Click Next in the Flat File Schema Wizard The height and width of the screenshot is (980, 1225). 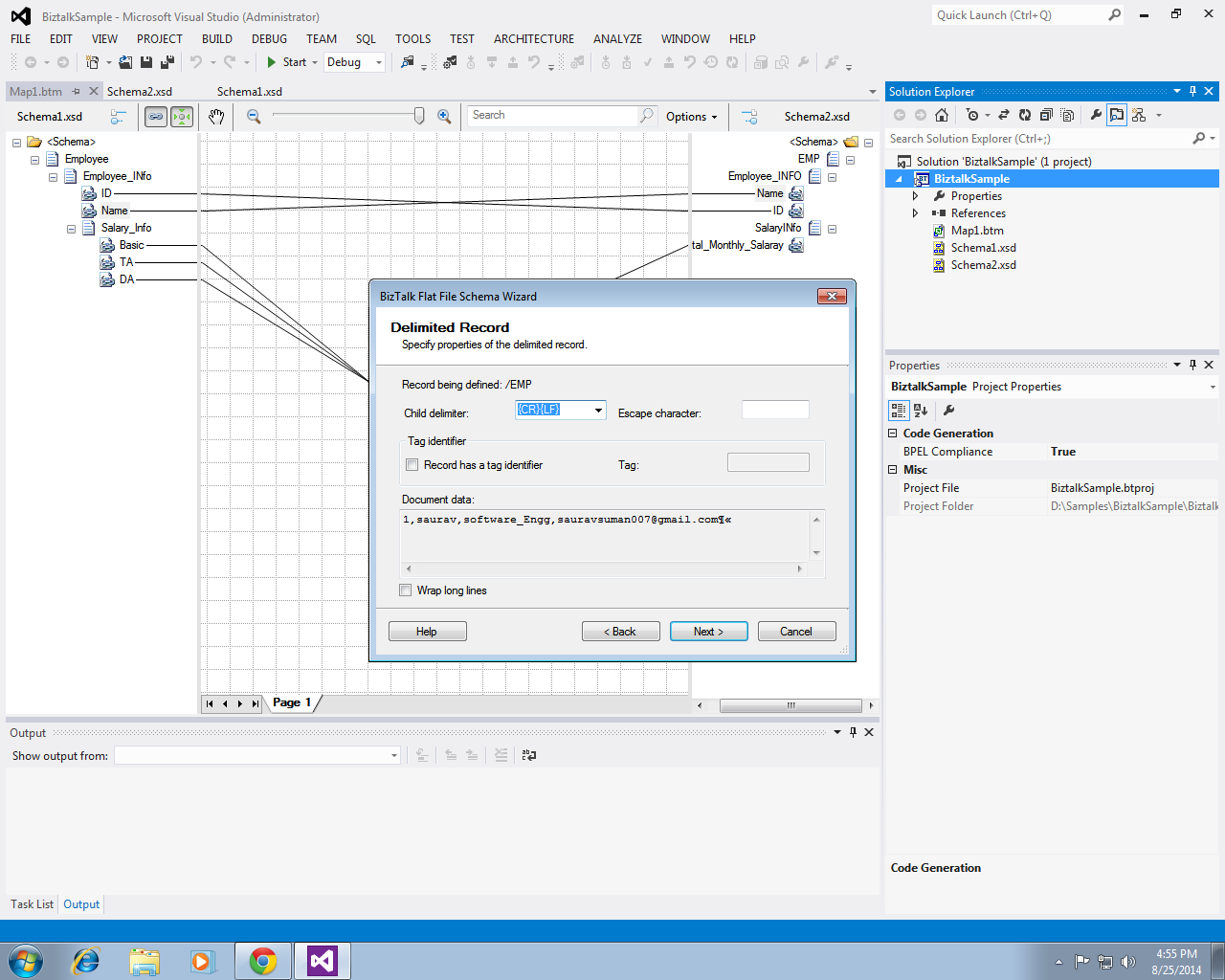[x=708, y=631]
